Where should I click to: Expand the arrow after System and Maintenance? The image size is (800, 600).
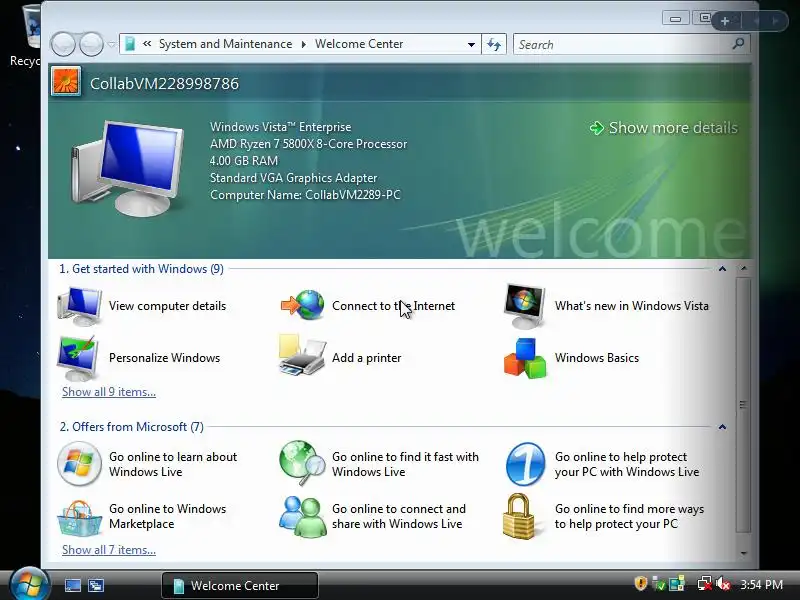[x=304, y=44]
